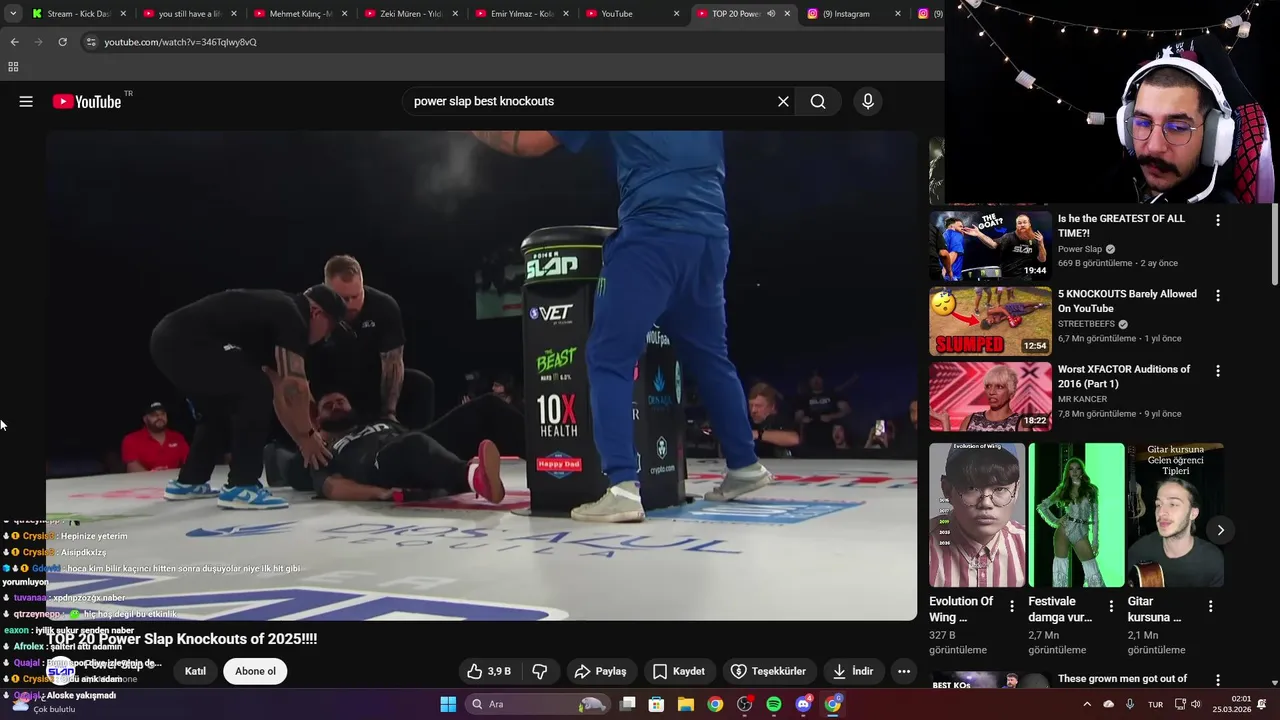Open Windows Start menu

click(x=448, y=704)
